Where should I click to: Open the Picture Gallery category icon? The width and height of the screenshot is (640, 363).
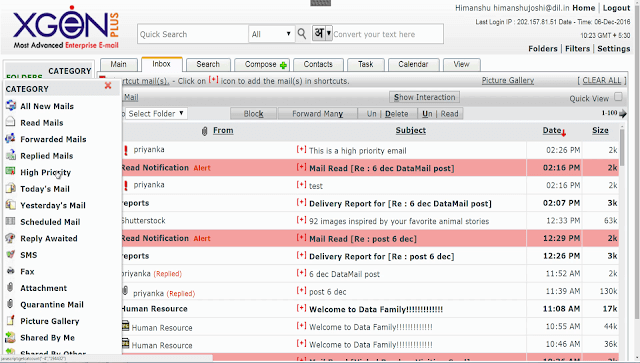(x=11, y=321)
